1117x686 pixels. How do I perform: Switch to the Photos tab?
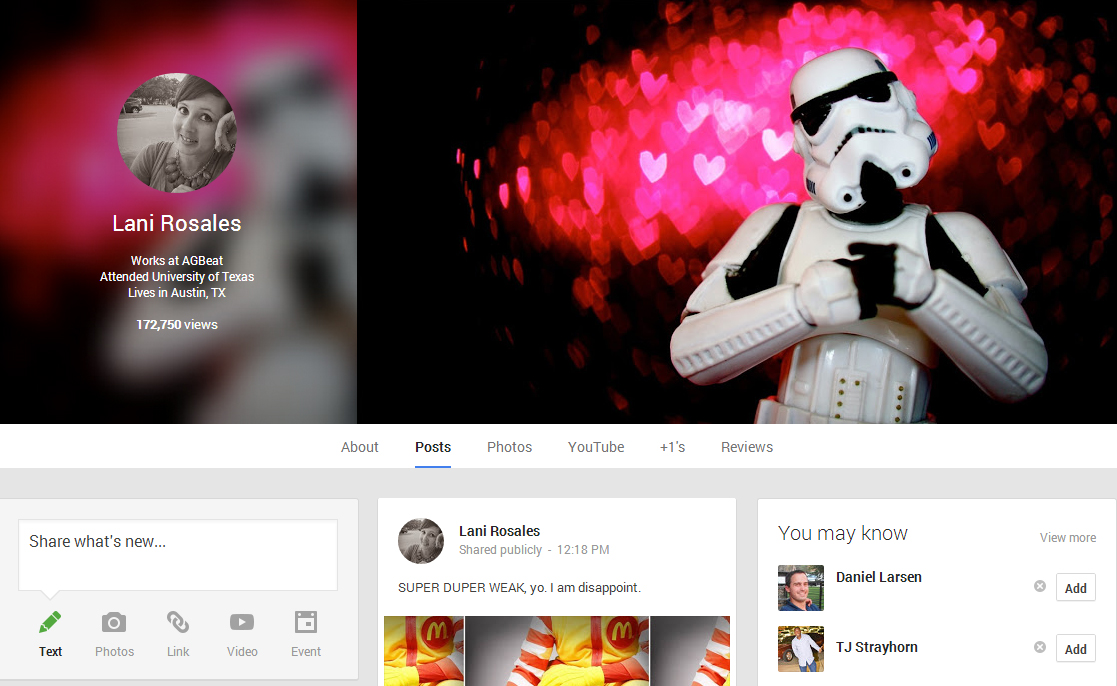point(509,447)
